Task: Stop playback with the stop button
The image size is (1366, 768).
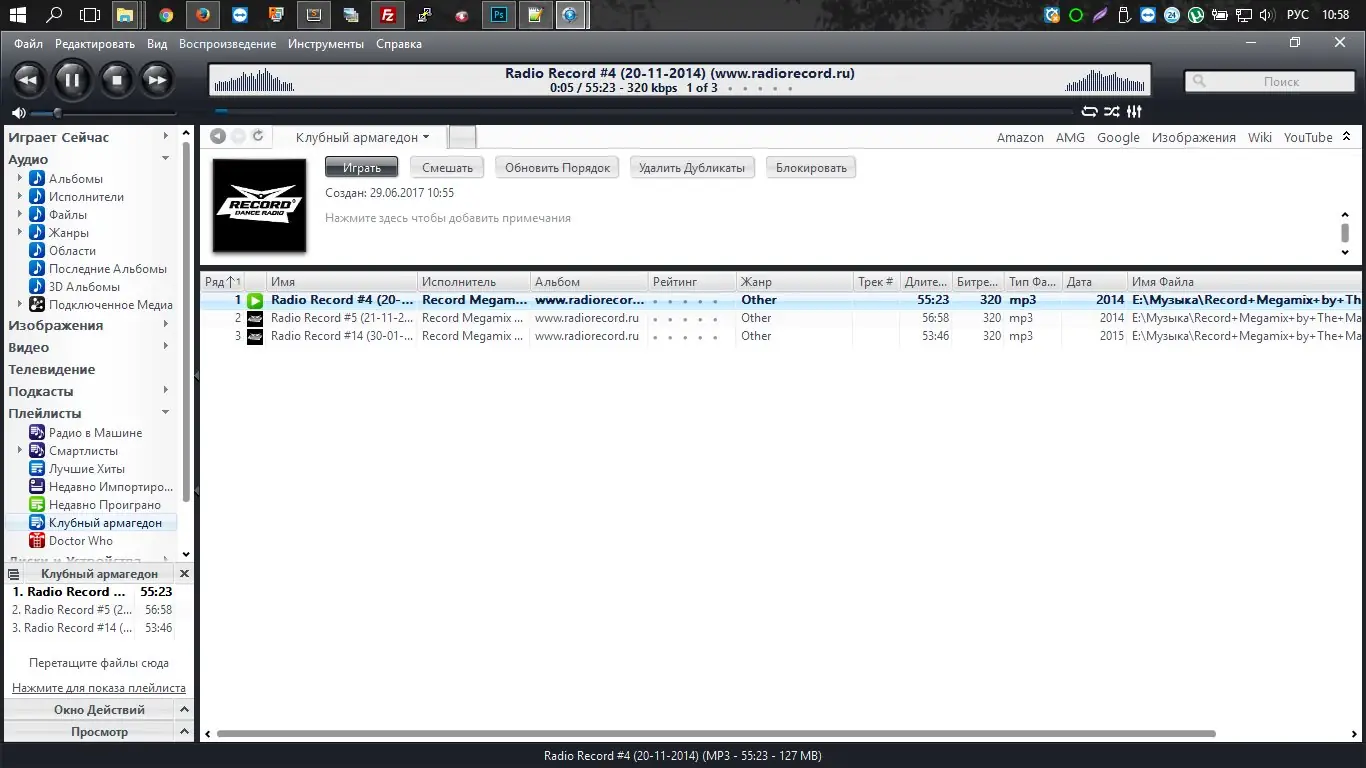Action: pyautogui.click(x=116, y=80)
